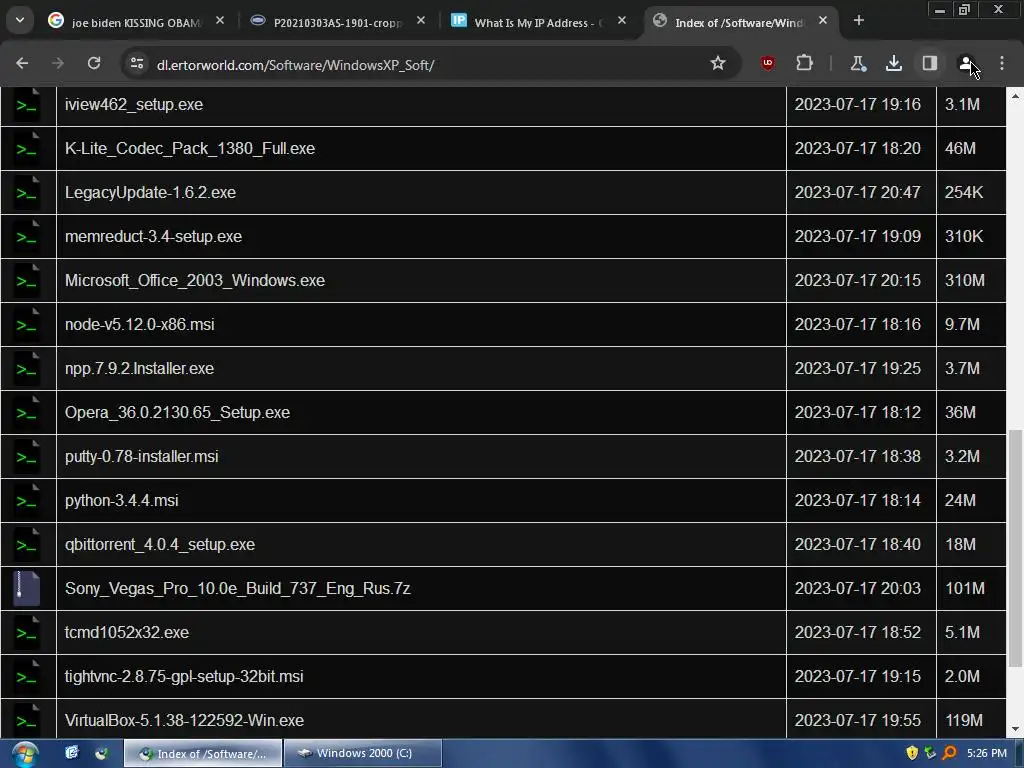Open npp.7.9.2.Installer.exe link
This screenshot has height=768, width=1024.
(x=139, y=368)
